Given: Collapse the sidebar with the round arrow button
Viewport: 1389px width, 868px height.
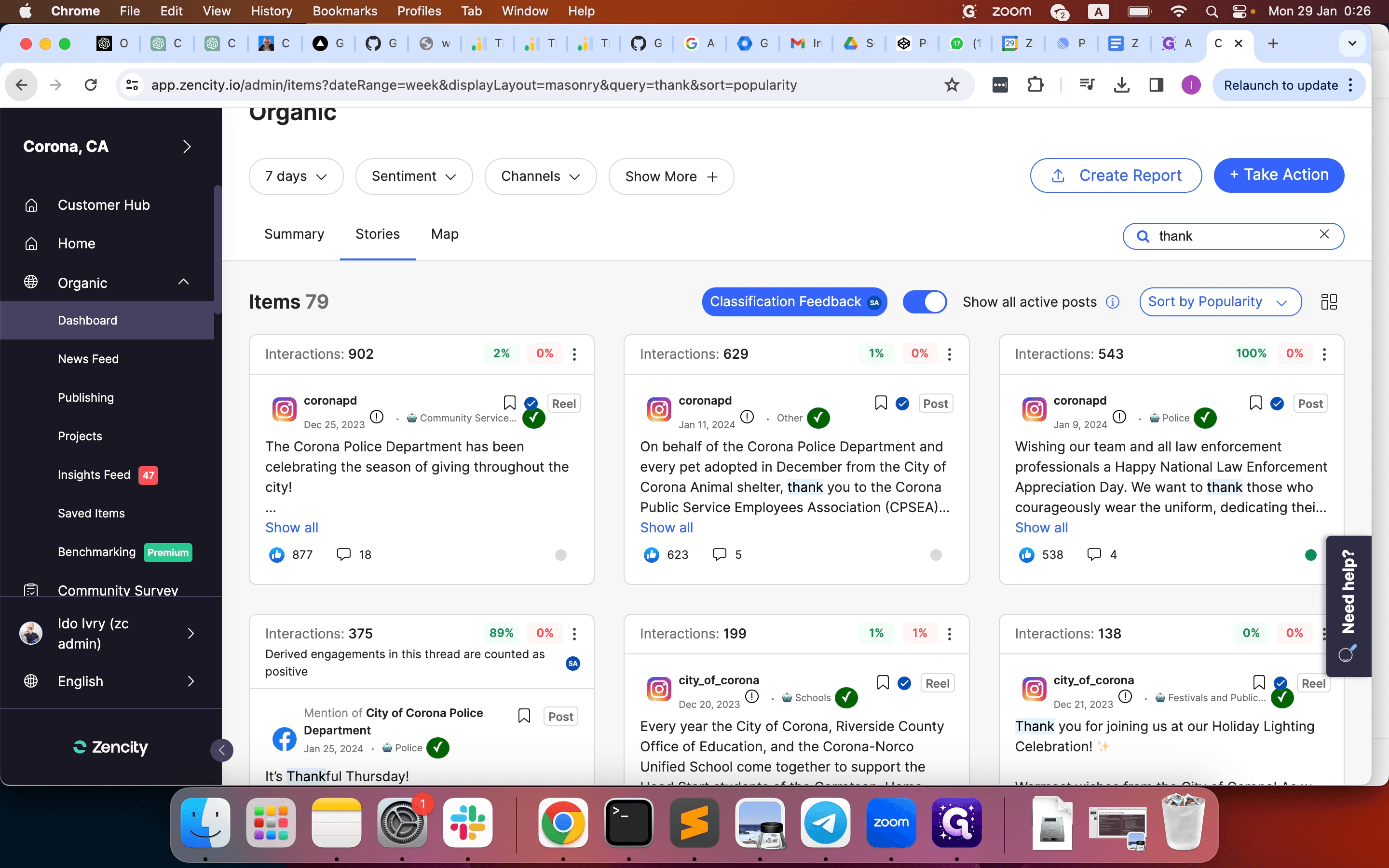Looking at the screenshot, I should (221, 750).
